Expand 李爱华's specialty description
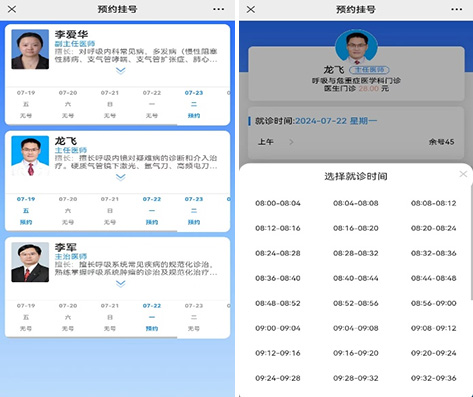 121,70
